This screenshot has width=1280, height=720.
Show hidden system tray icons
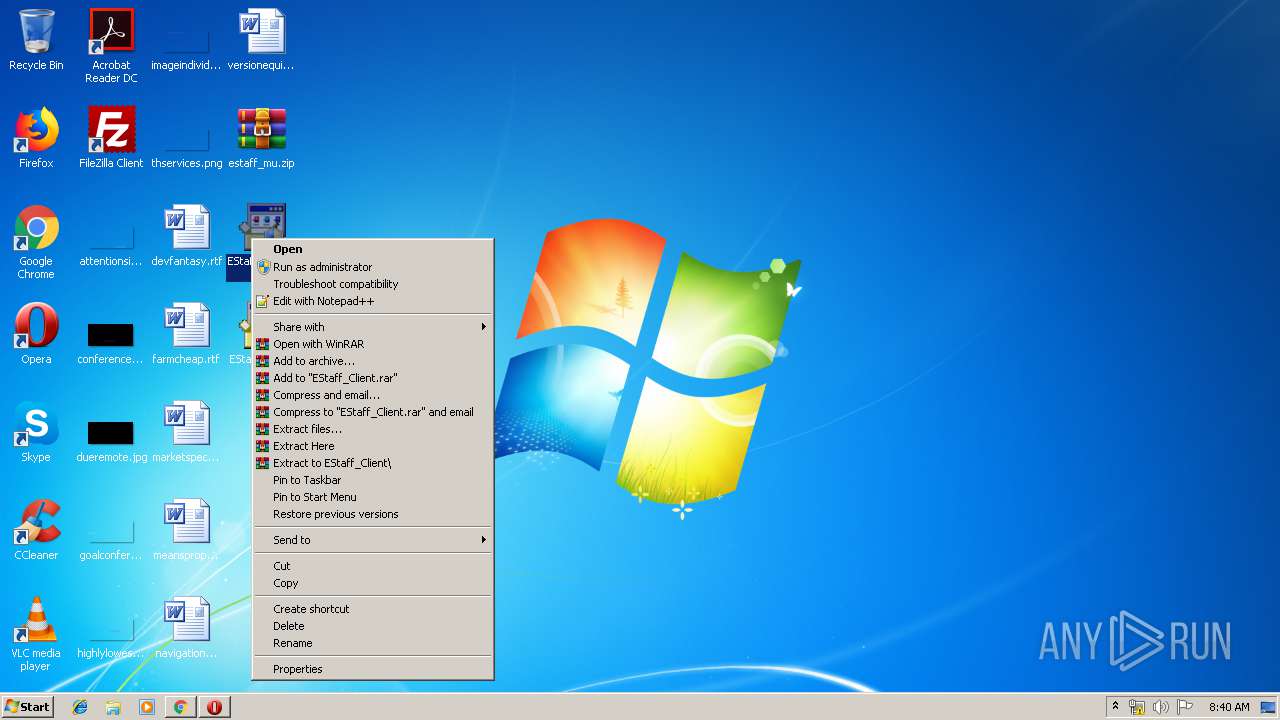coord(1115,707)
